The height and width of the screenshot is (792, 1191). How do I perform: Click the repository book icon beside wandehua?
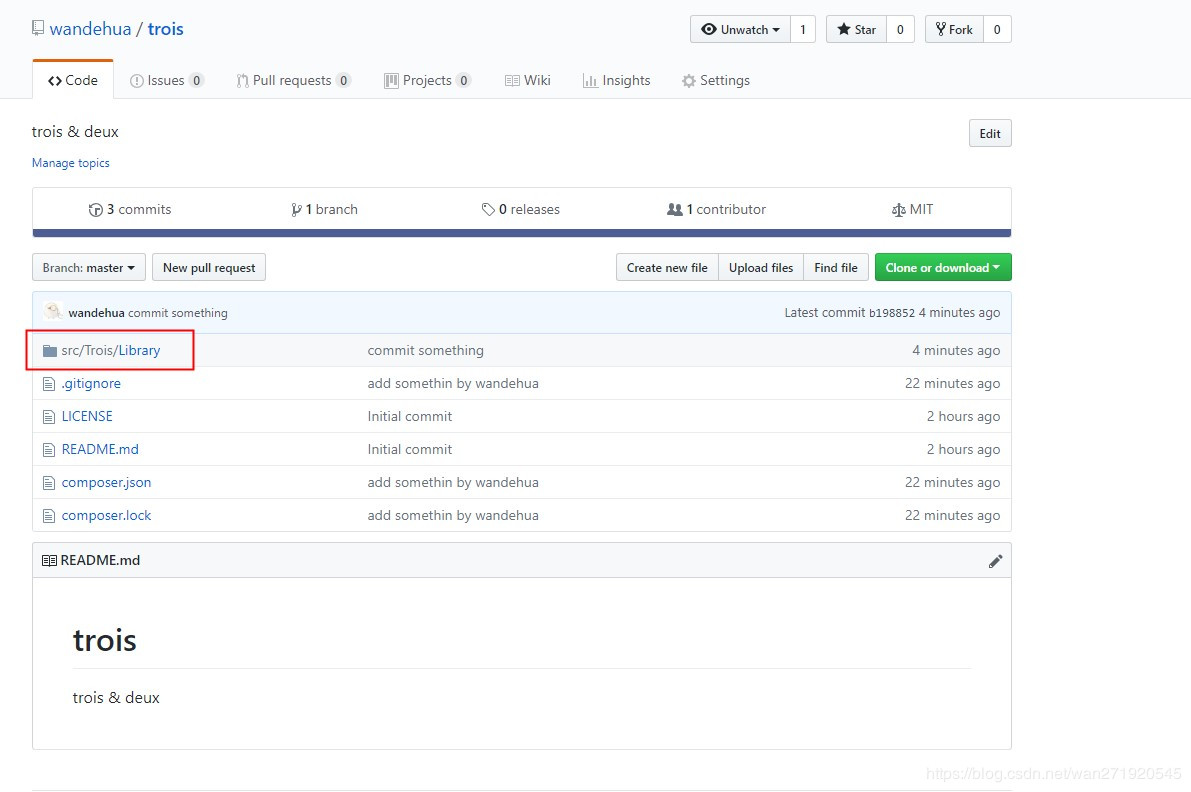38,28
